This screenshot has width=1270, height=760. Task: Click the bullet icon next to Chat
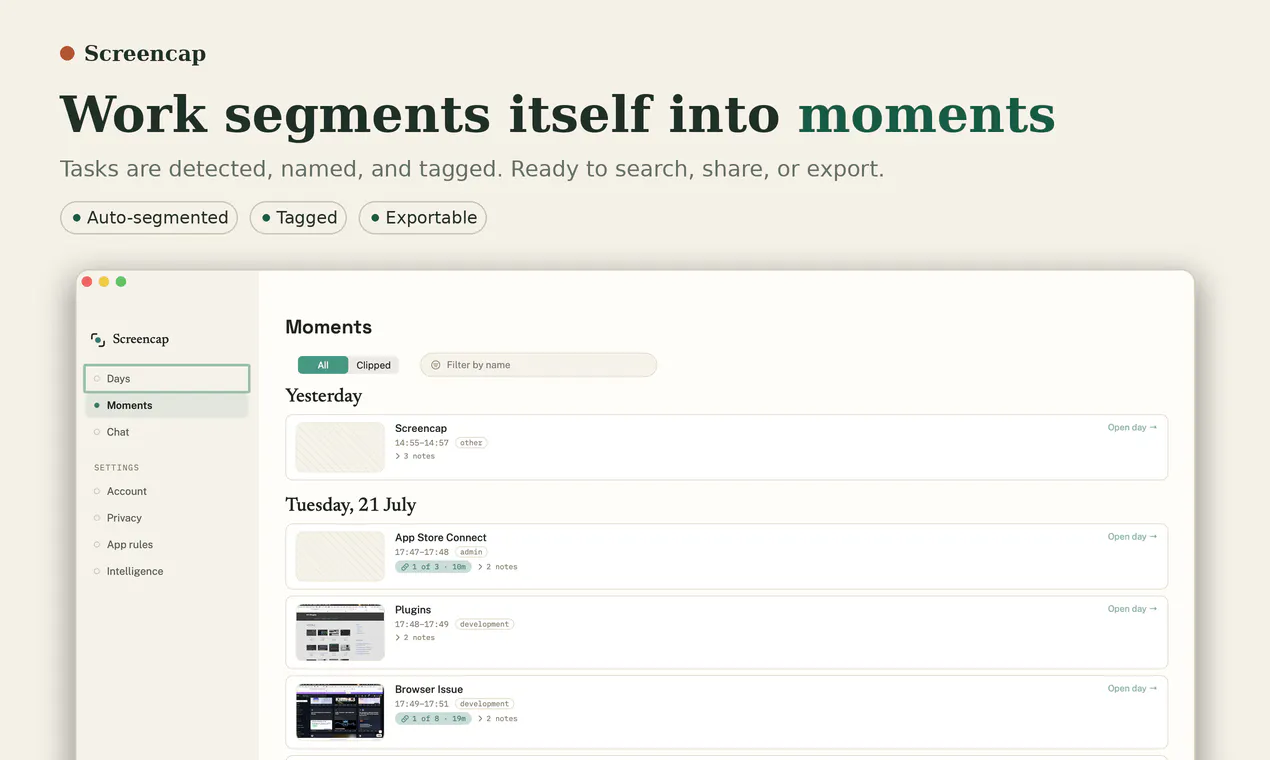click(x=97, y=432)
